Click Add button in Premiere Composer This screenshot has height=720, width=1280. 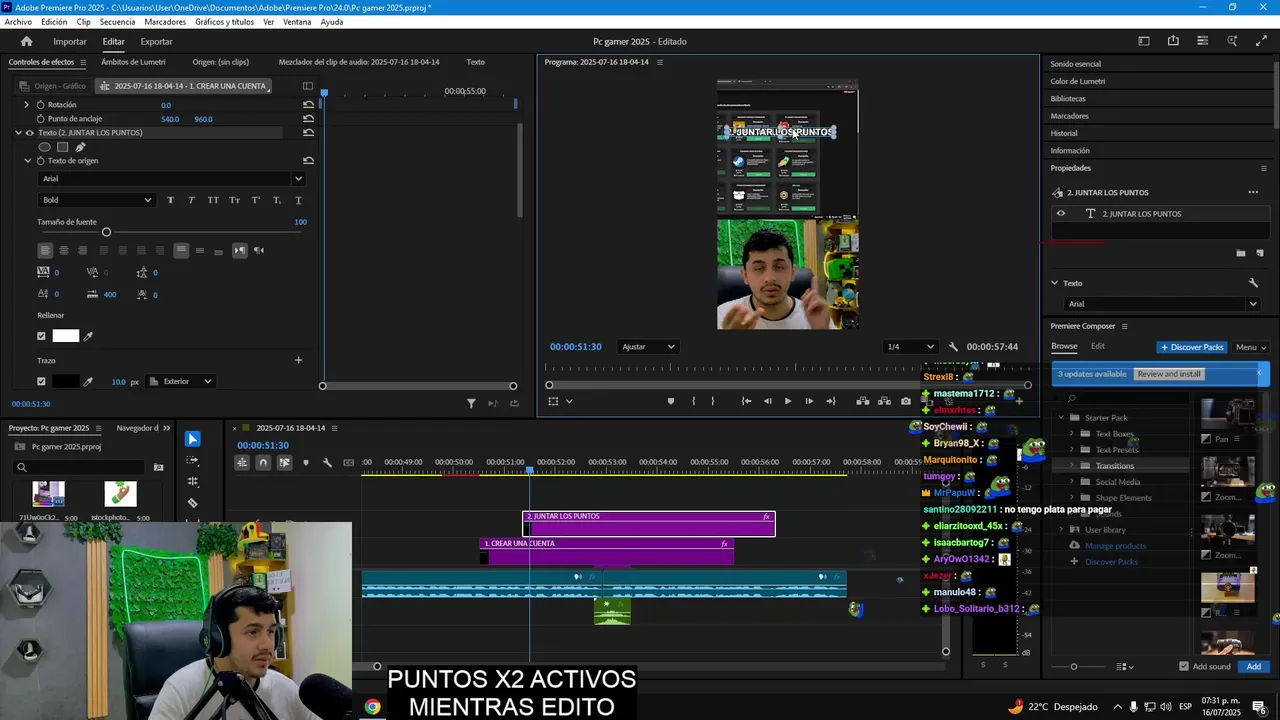pos(1253,666)
